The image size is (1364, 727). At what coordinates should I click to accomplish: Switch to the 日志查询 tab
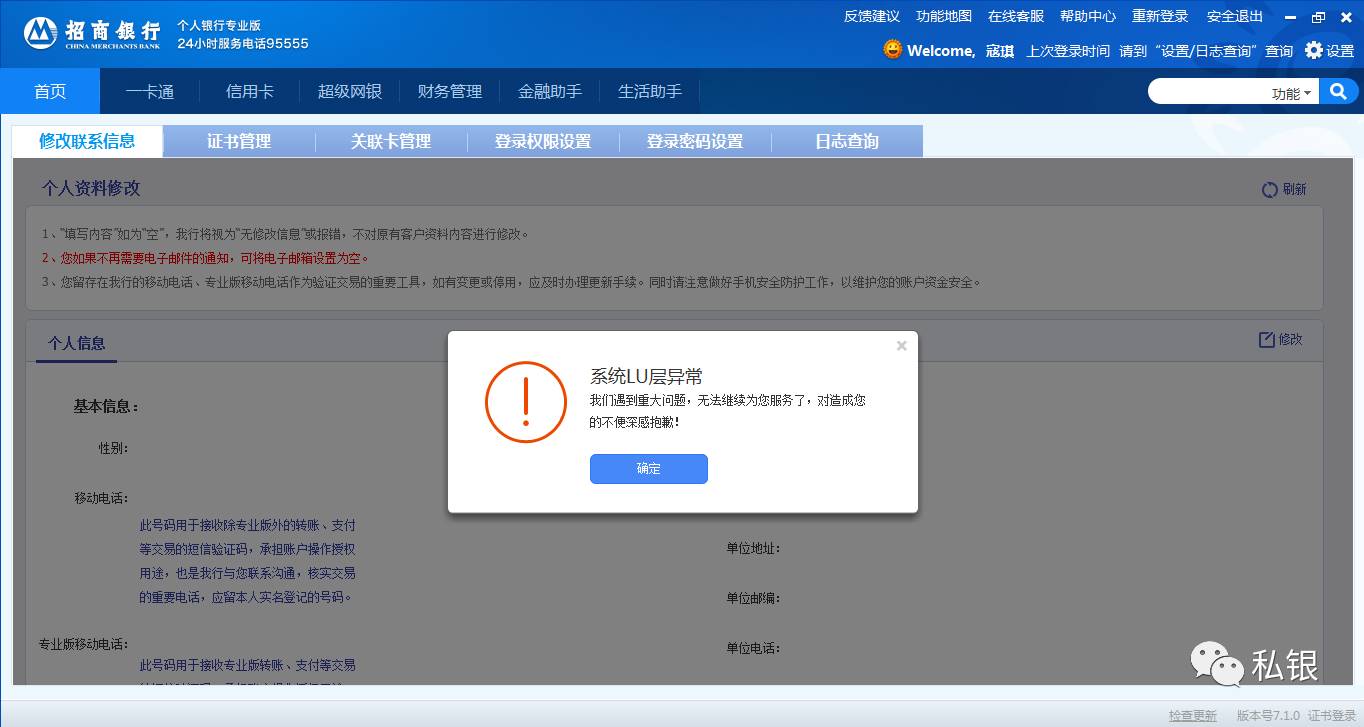coord(847,141)
